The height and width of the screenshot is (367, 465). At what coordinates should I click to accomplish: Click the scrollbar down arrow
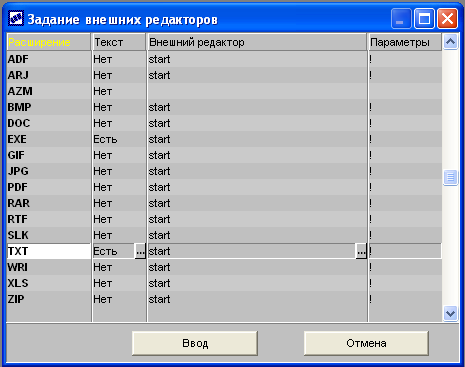pos(450,313)
